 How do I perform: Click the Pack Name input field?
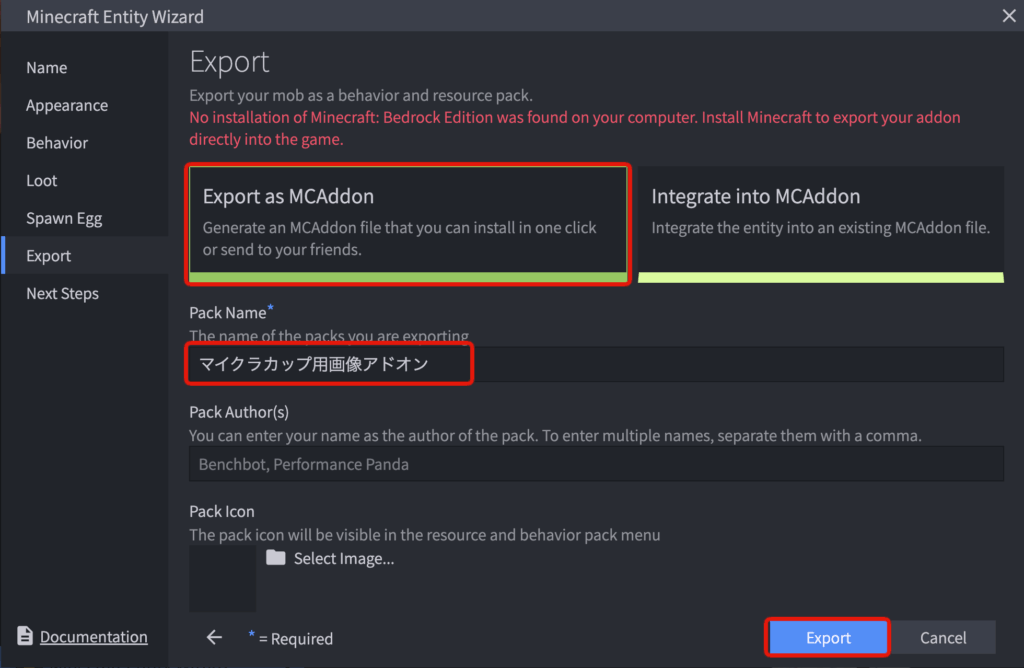point(596,364)
